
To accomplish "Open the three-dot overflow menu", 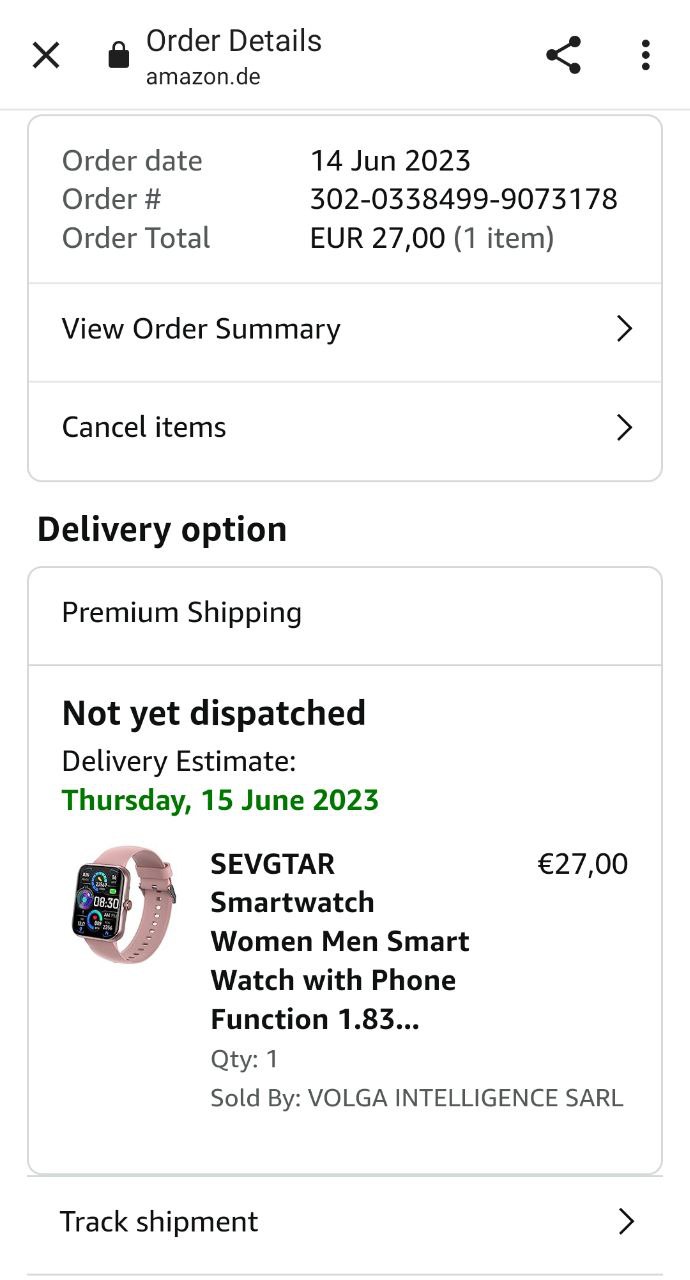I will click(x=646, y=55).
